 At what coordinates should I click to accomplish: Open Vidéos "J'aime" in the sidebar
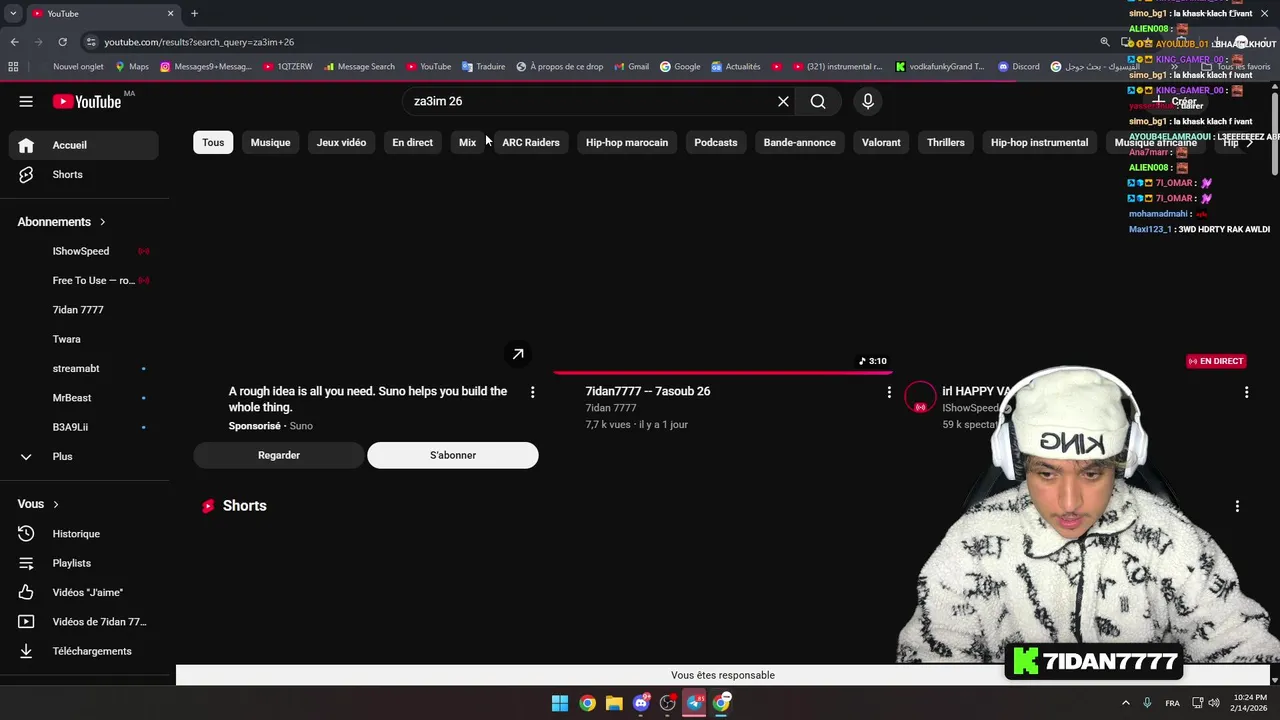84,592
